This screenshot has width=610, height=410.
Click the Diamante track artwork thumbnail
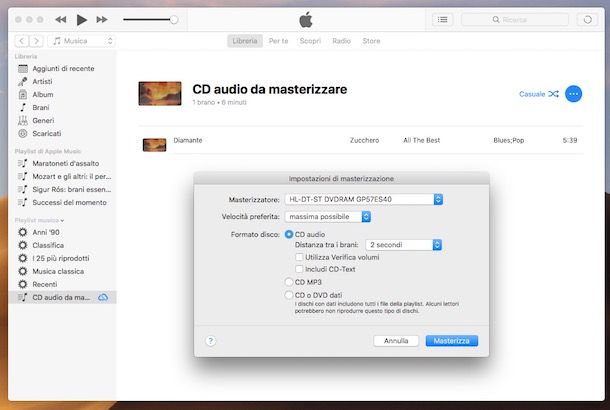(x=154, y=145)
